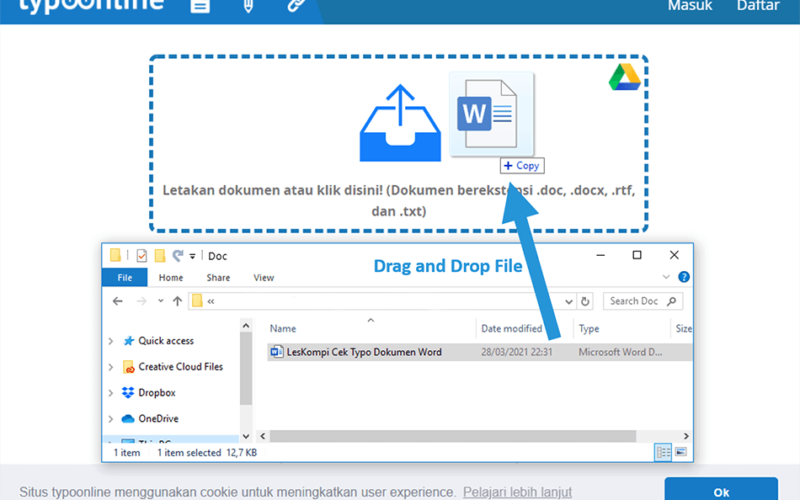Switch to the Share ribbon tab
This screenshot has width=800, height=500.
218,278
